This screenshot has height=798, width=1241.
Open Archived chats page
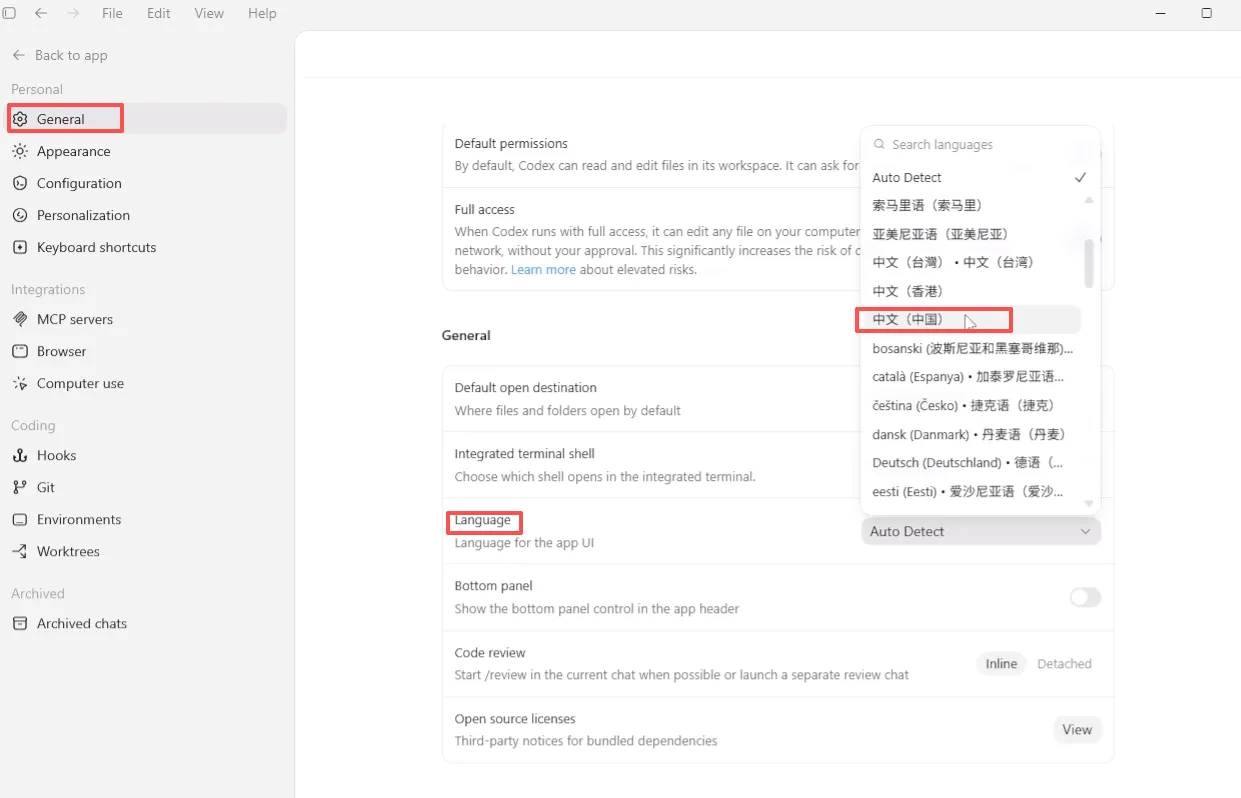pos(146,623)
